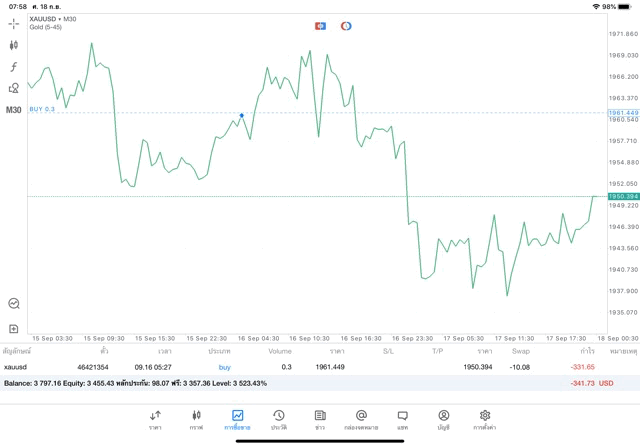Image resolution: width=640 pixels, height=447 pixels.
Task: Open the objects and shapes tool
Action: coord(13,88)
